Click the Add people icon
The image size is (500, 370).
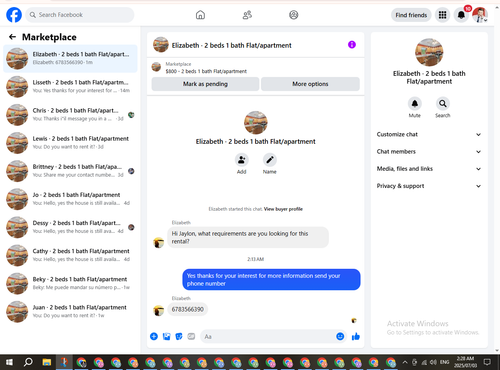241,160
